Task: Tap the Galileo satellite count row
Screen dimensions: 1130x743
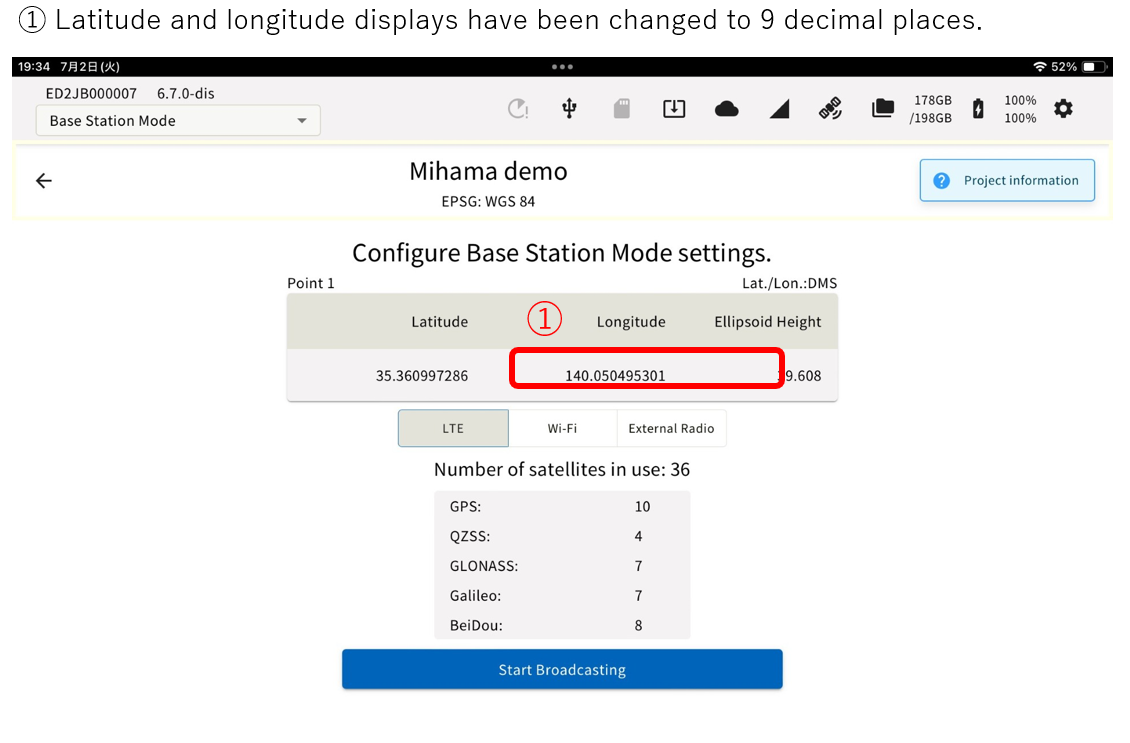Action: point(562,595)
